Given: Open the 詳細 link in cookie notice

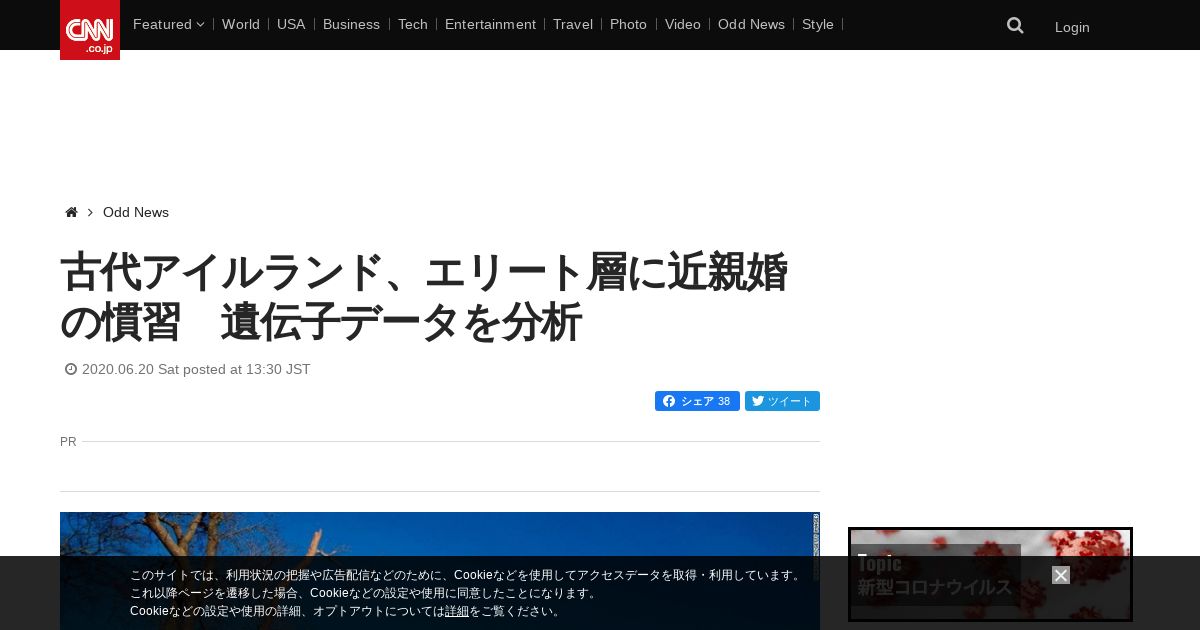Looking at the screenshot, I should click(457, 611).
